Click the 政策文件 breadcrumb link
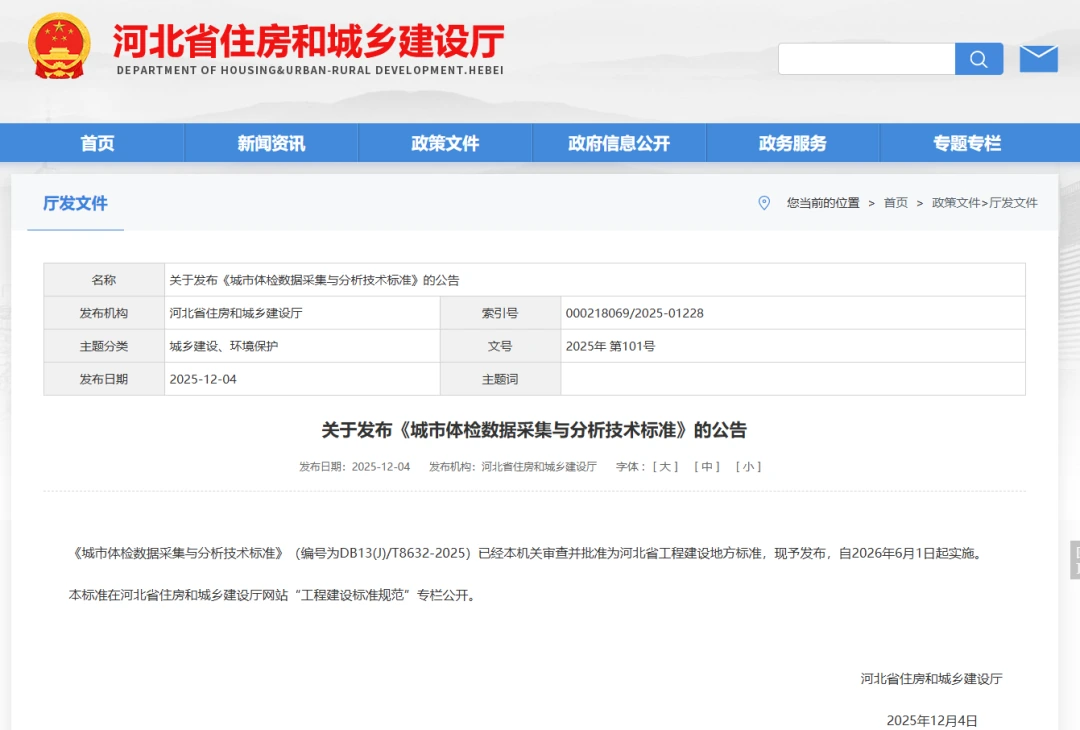Screen dimensions: 1080x730 tap(955, 202)
